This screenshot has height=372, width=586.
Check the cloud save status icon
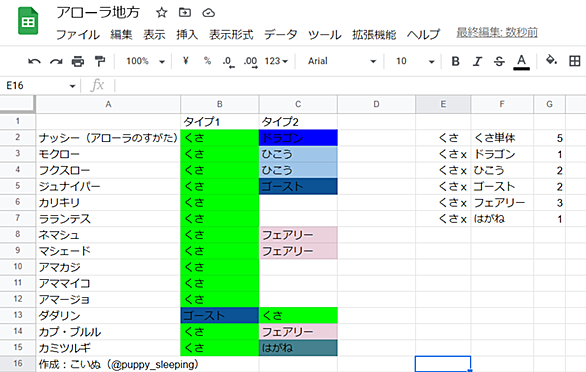pos(209,13)
